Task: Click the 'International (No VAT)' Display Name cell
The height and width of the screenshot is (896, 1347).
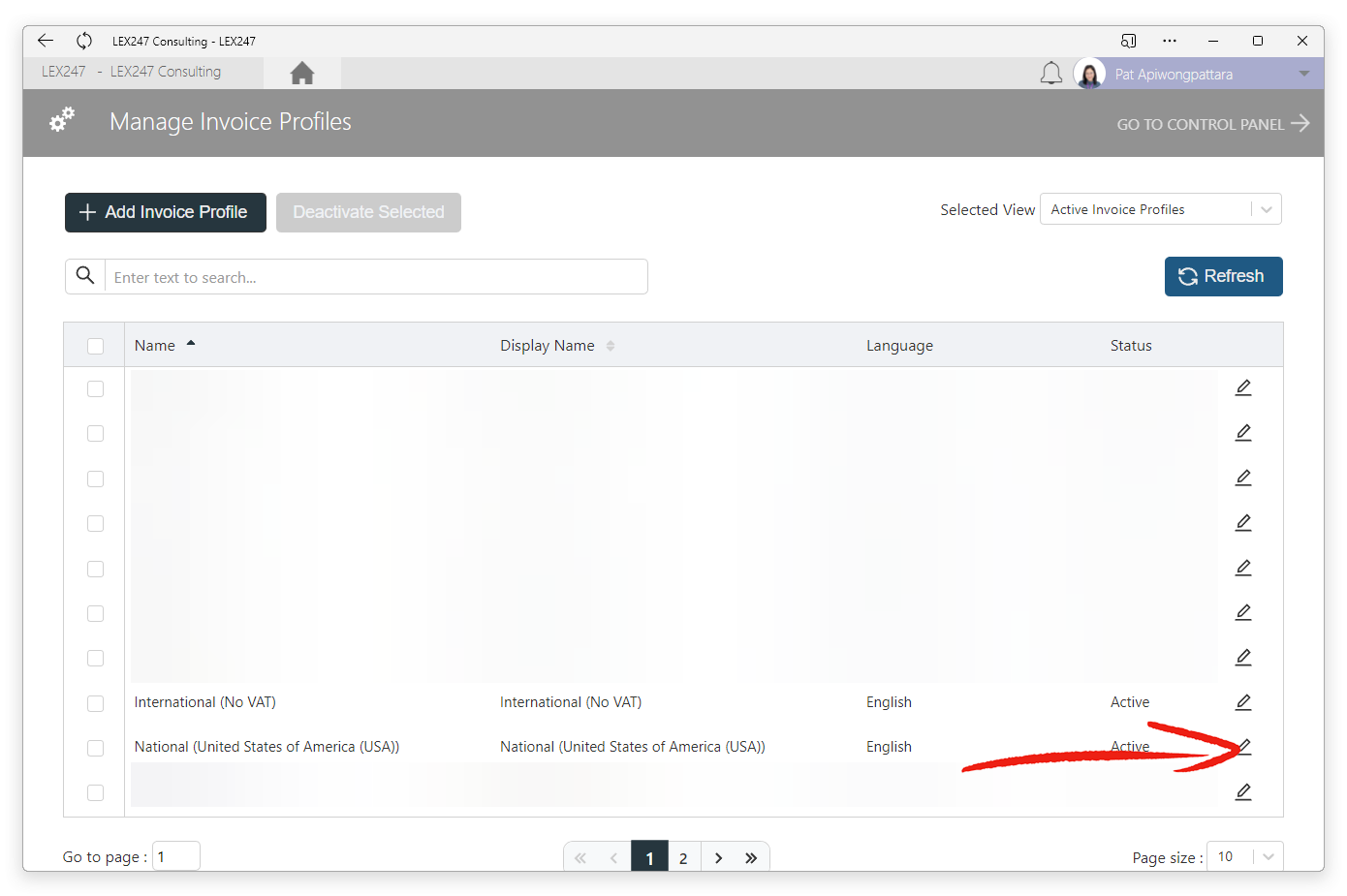Action: [571, 702]
